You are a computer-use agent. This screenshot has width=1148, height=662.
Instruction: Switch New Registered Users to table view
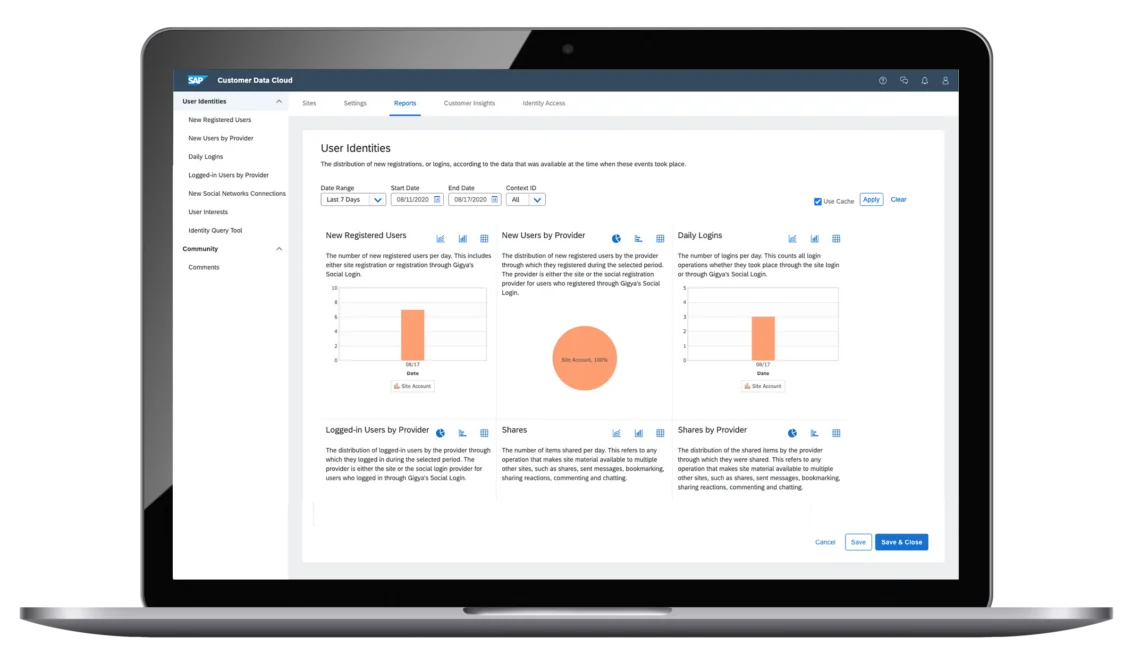485,238
